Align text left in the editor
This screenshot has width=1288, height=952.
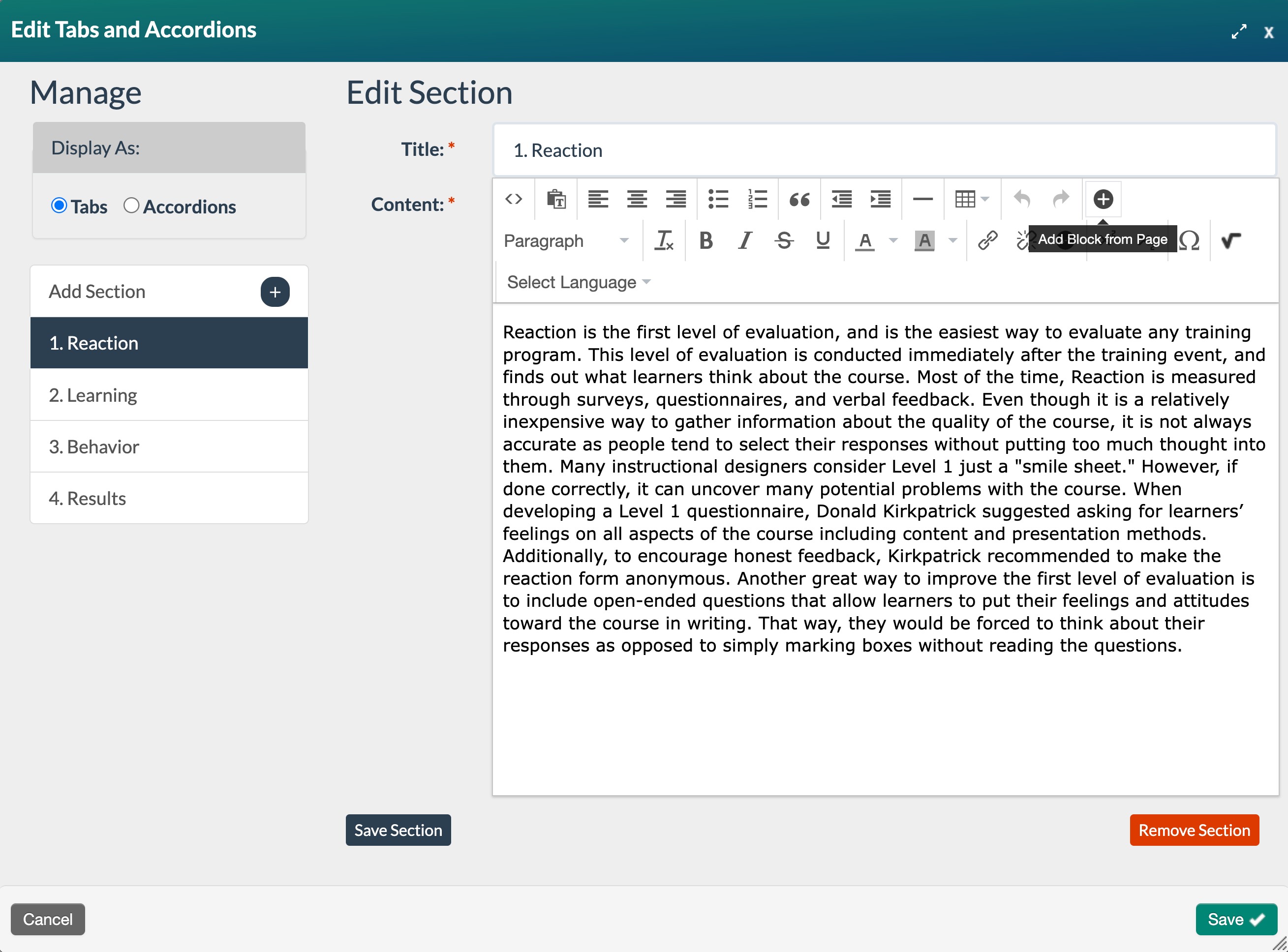[598, 199]
